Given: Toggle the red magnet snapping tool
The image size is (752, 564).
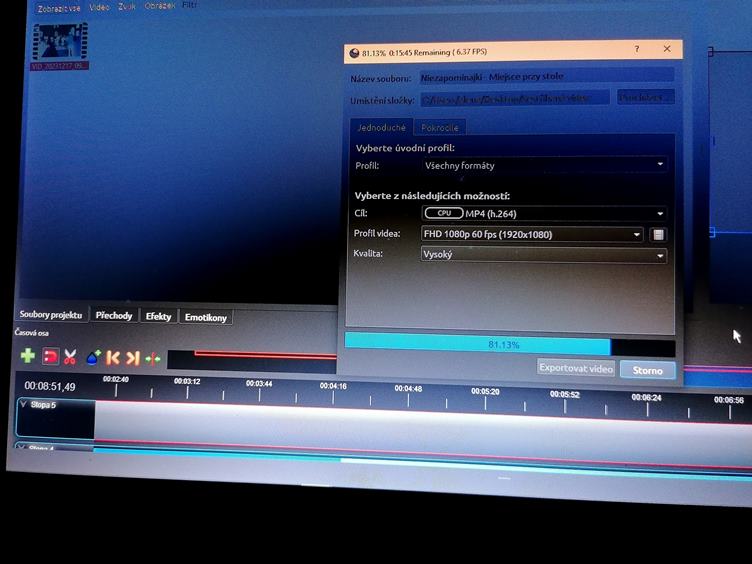Looking at the screenshot, I should 50,356.
